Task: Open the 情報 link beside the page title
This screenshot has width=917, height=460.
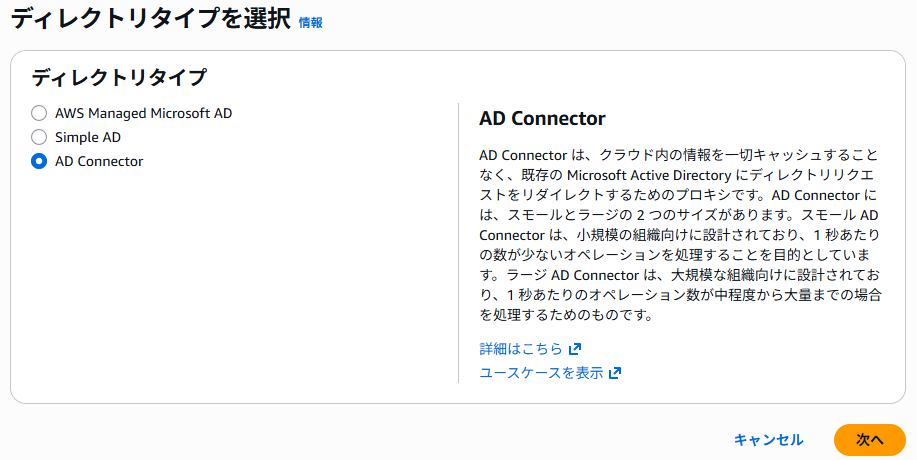Action: (311, 22)
